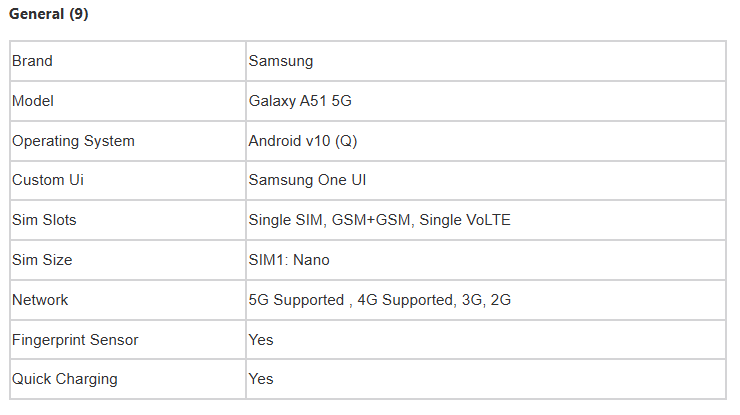Select the Operating System label

pos(73,141)
